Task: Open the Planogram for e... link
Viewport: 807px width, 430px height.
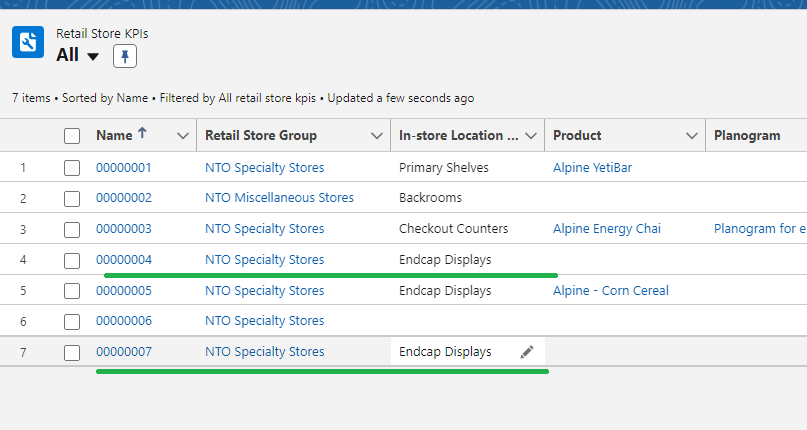Action: point(760,229)
